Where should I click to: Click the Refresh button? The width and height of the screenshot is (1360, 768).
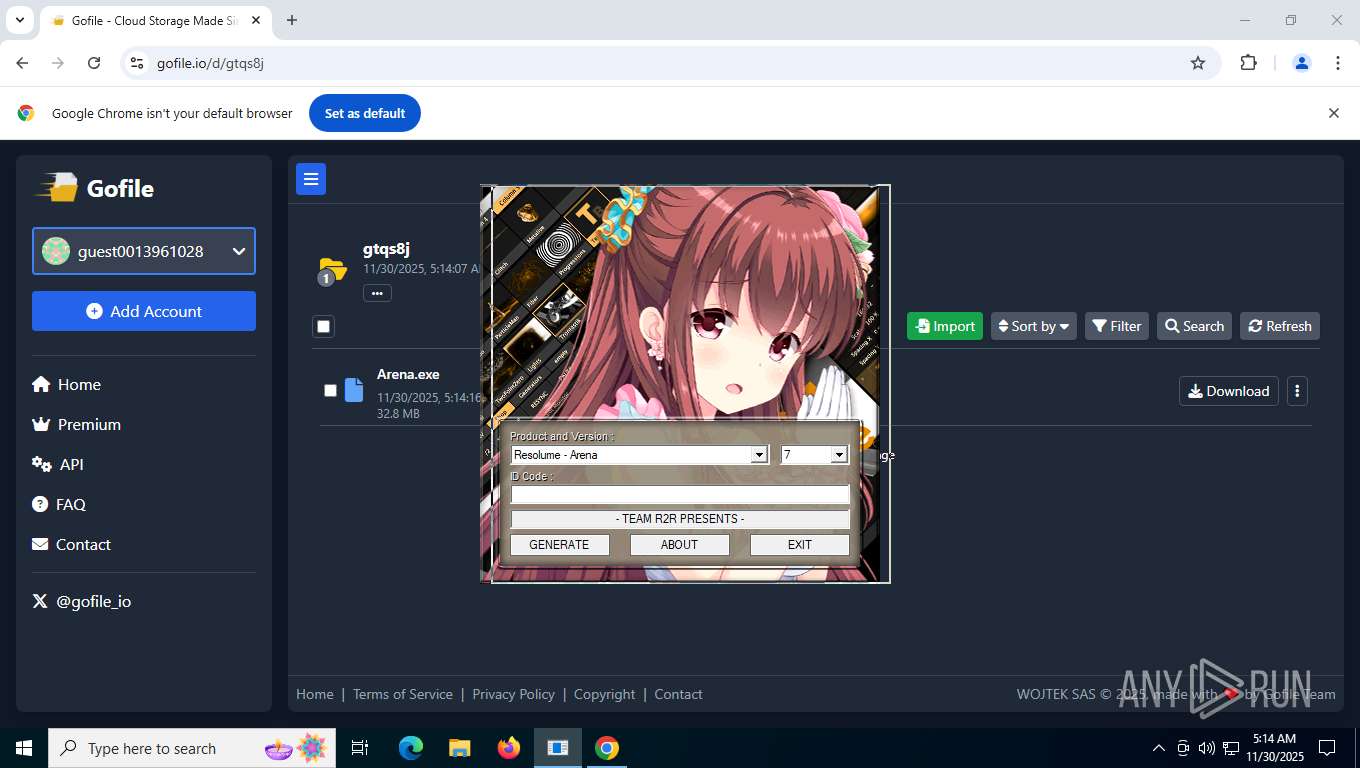click(x=1280, y=326)
